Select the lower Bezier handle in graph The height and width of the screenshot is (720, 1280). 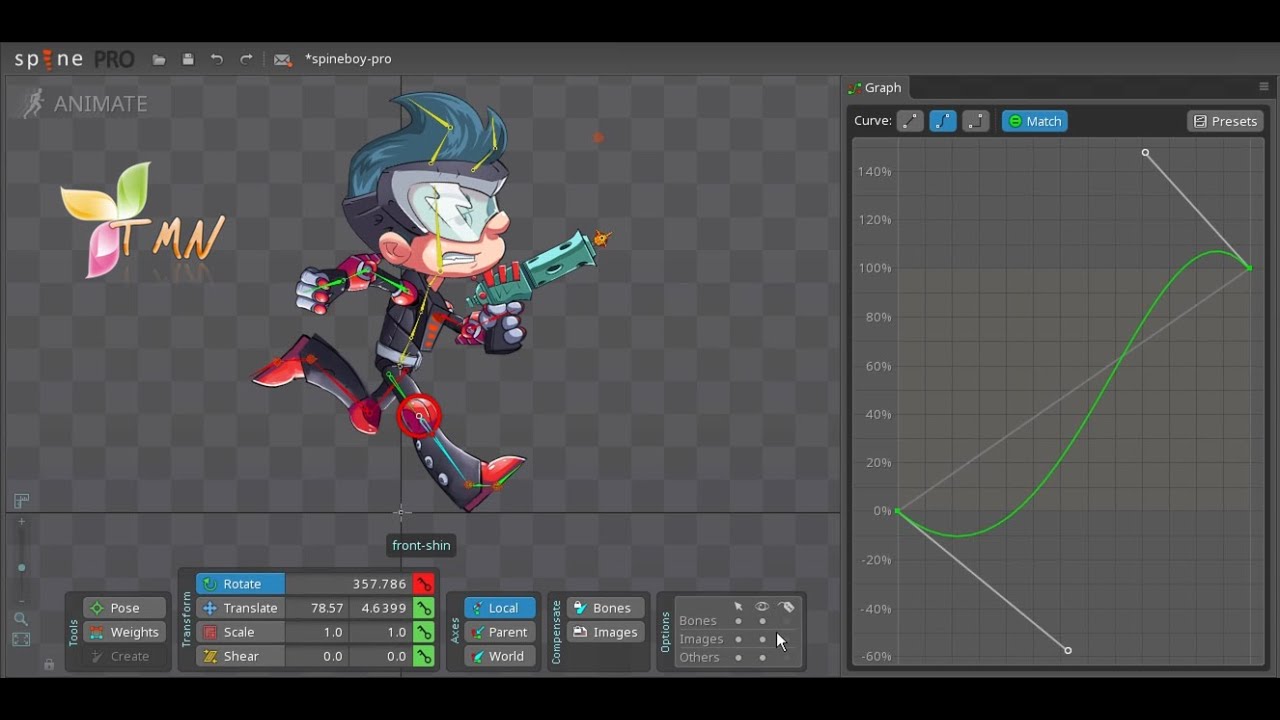coord(1068,651)
